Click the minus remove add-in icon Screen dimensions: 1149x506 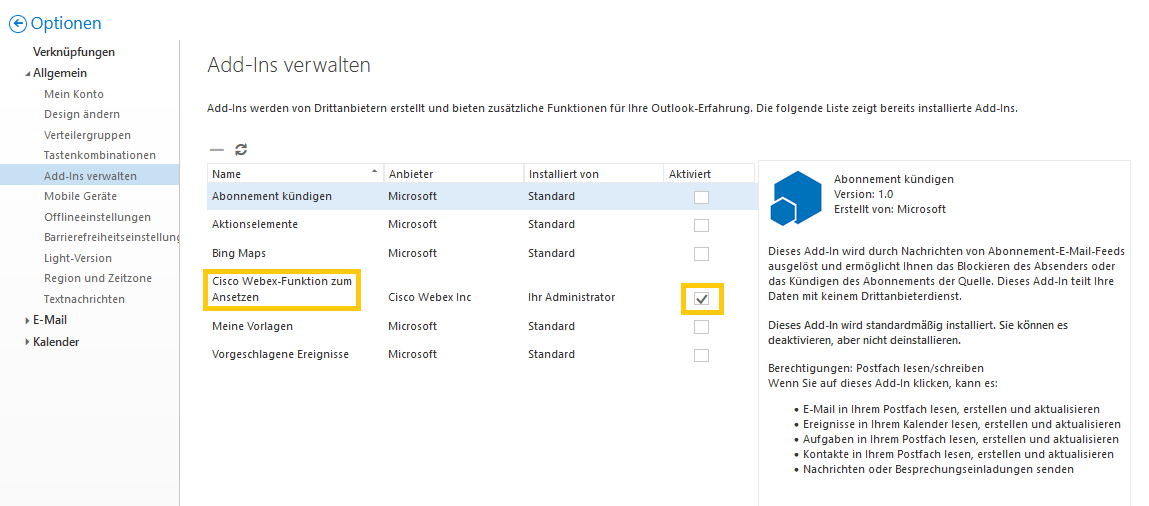click(216, 149)
